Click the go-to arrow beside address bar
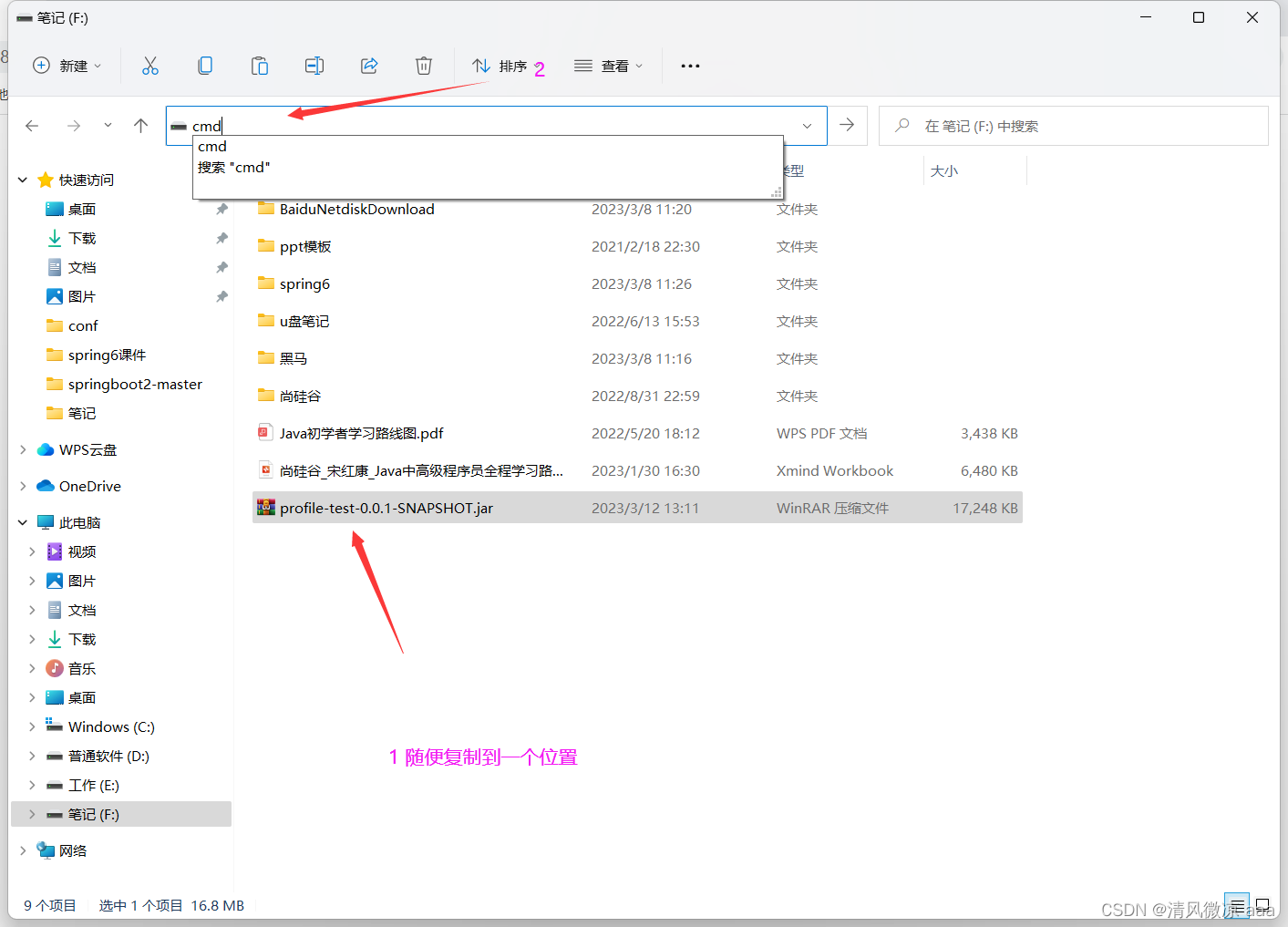The image size is (1288, 927). click(847, 125)
